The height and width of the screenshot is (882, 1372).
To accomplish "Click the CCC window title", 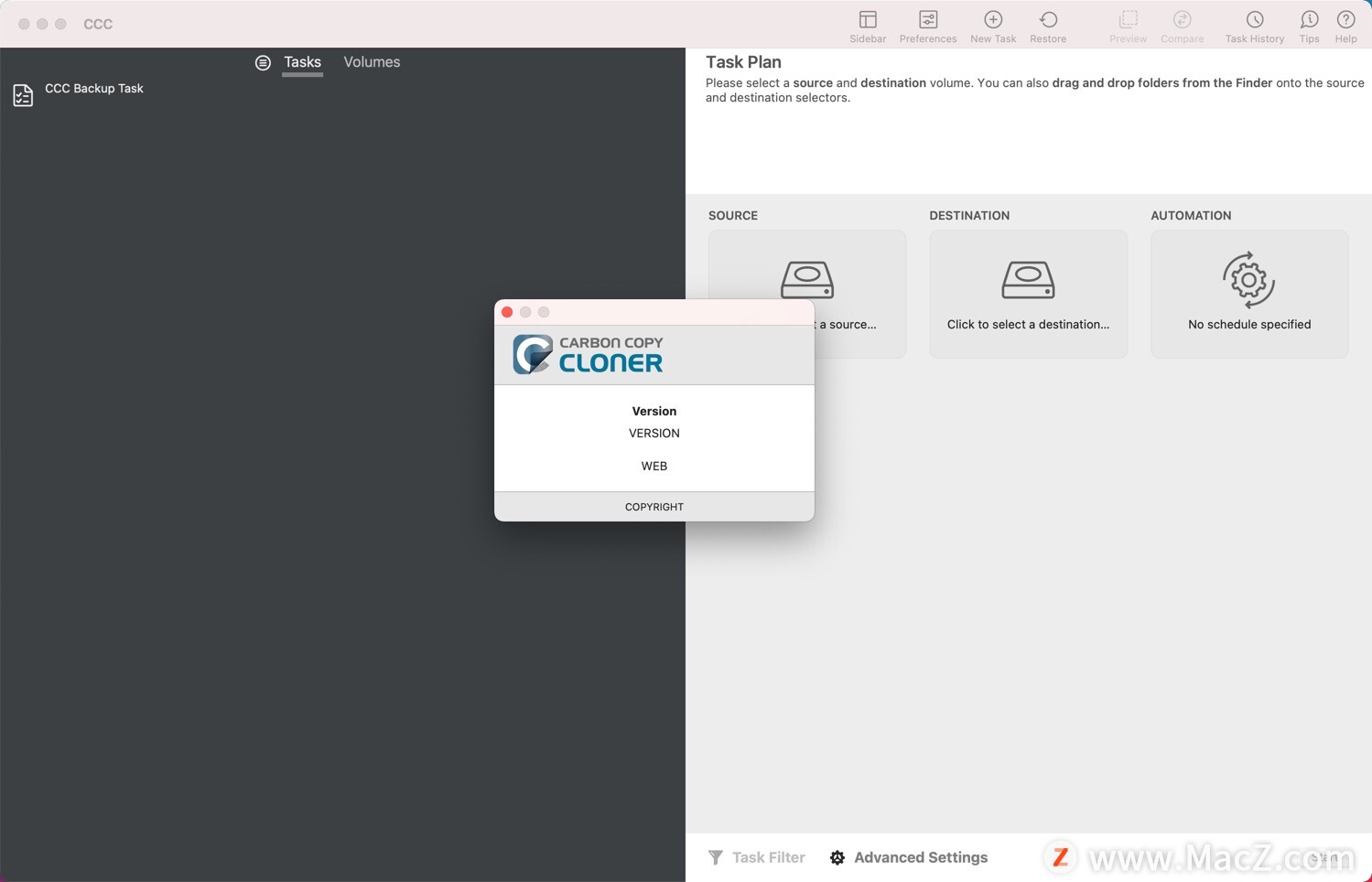I will coord(98,24).
